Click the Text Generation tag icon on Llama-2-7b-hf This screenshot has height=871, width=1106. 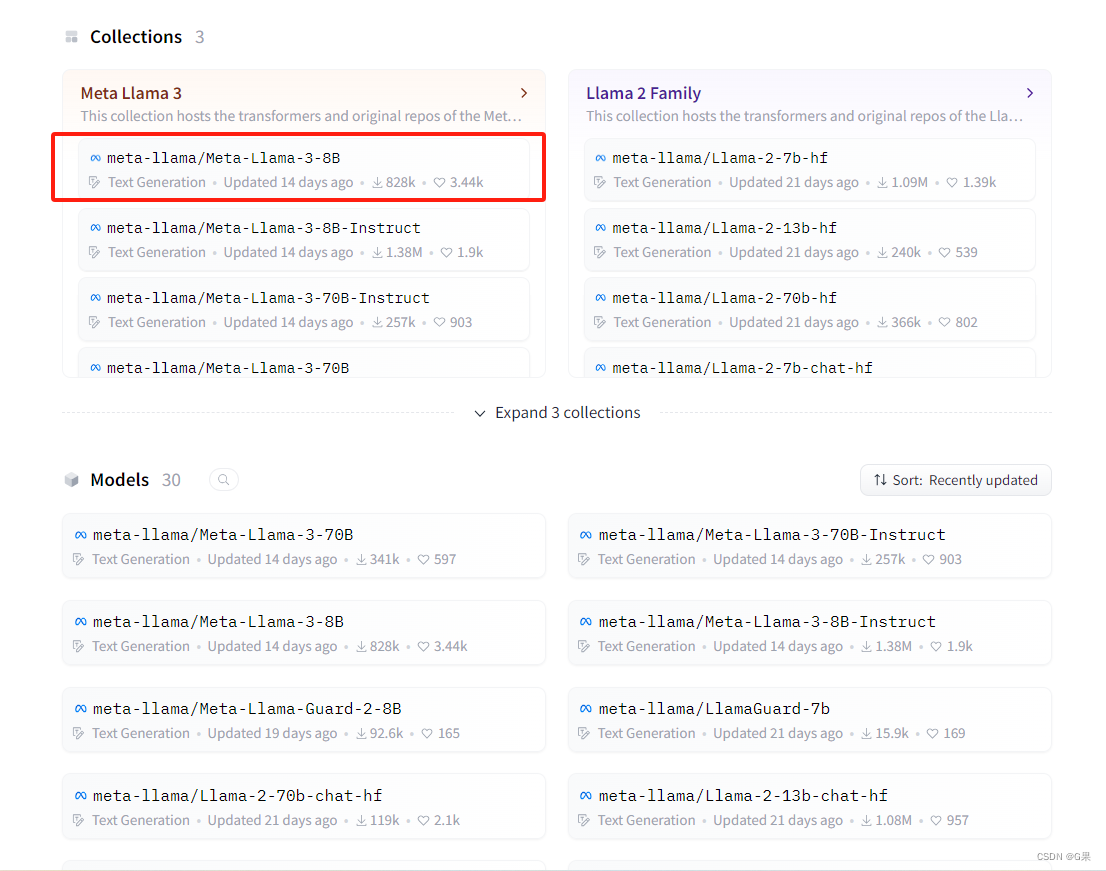pos(600,183)
